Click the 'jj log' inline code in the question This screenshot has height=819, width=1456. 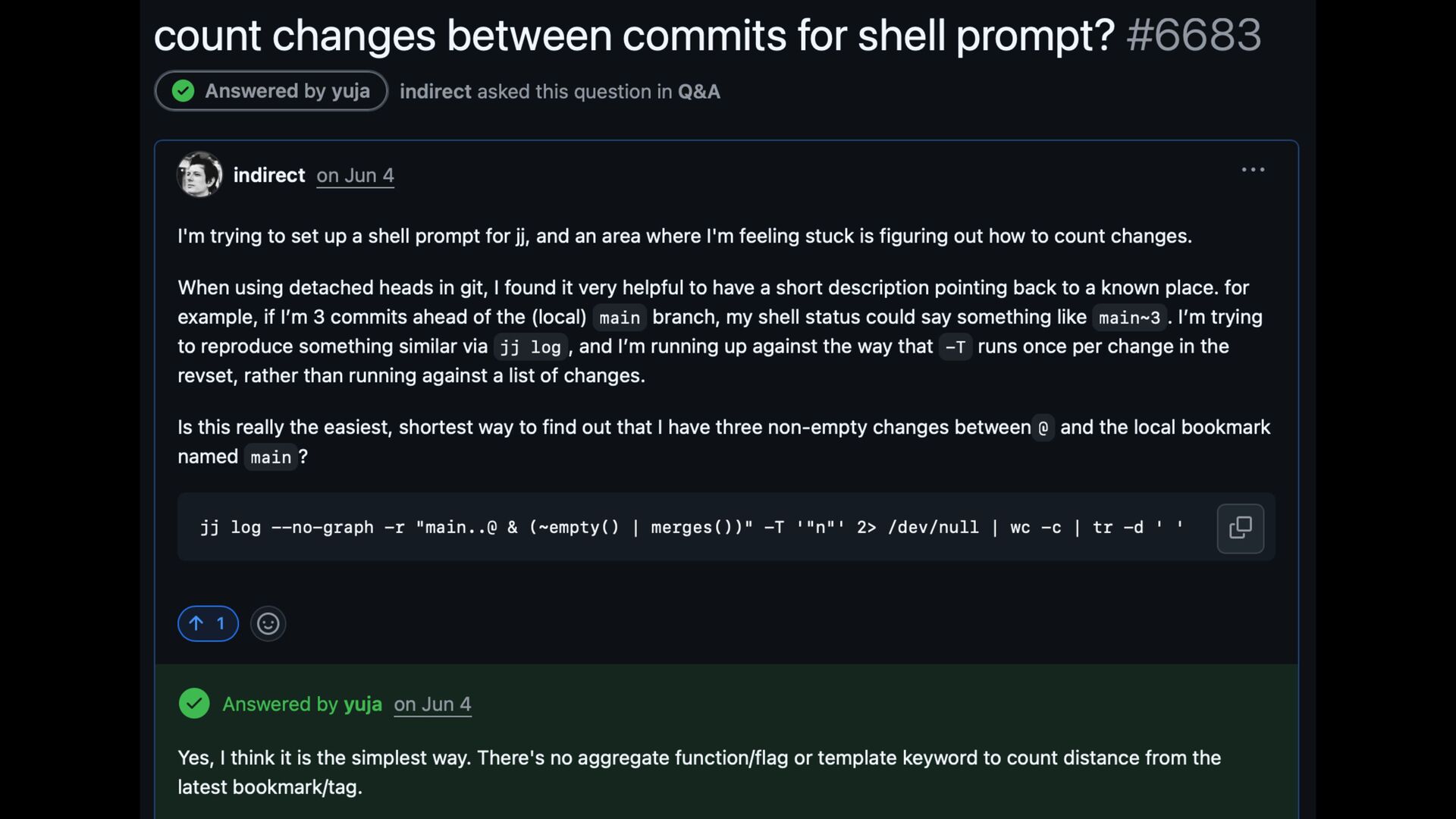coord(530,347)
